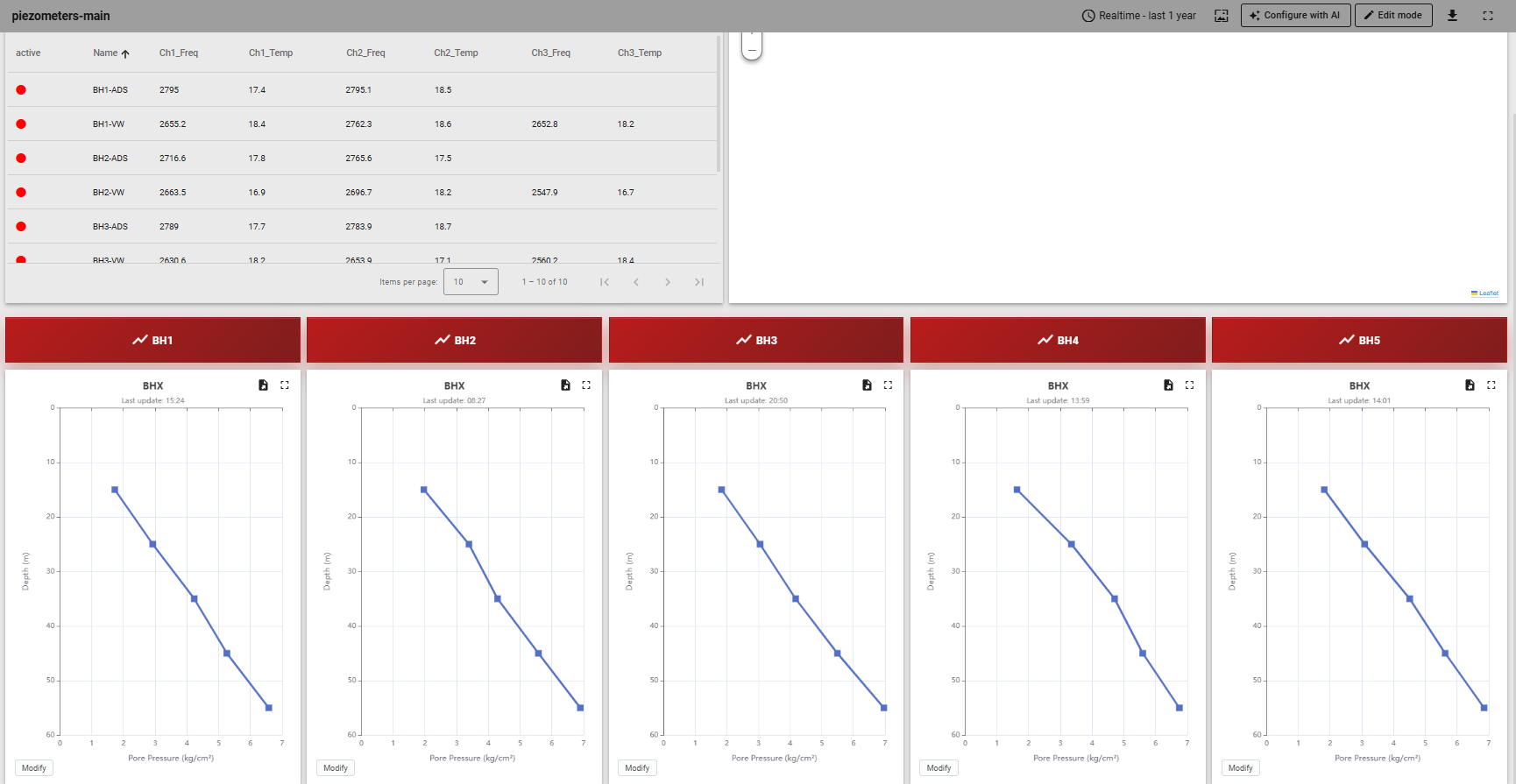Image resolution: width=1516 pixels, height=784 pixels.
Task: Click the piezometers-main dashboard title
Action: coord(60,16)
